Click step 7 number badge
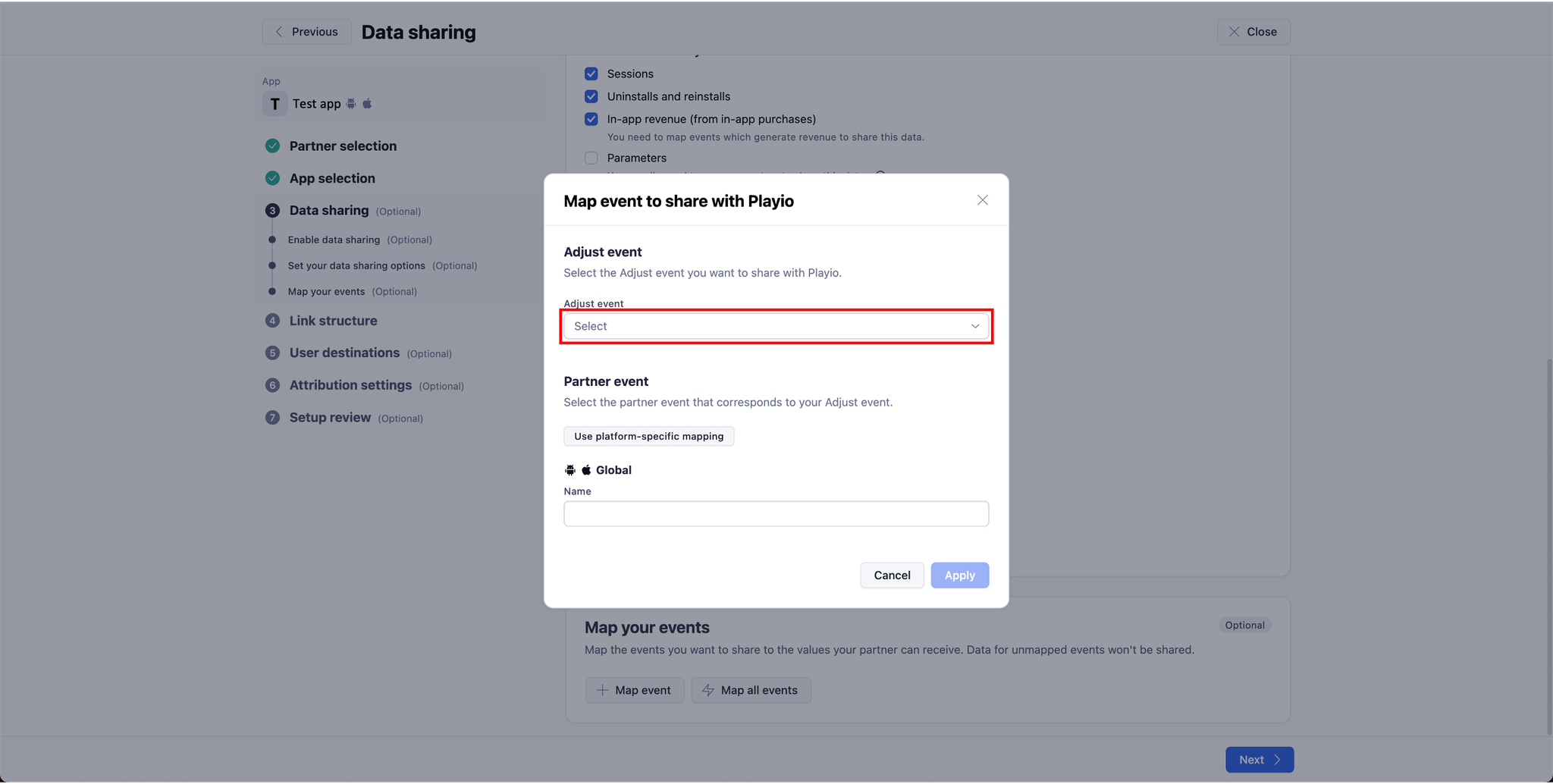The image size is (1553, 784). [272, 418]
